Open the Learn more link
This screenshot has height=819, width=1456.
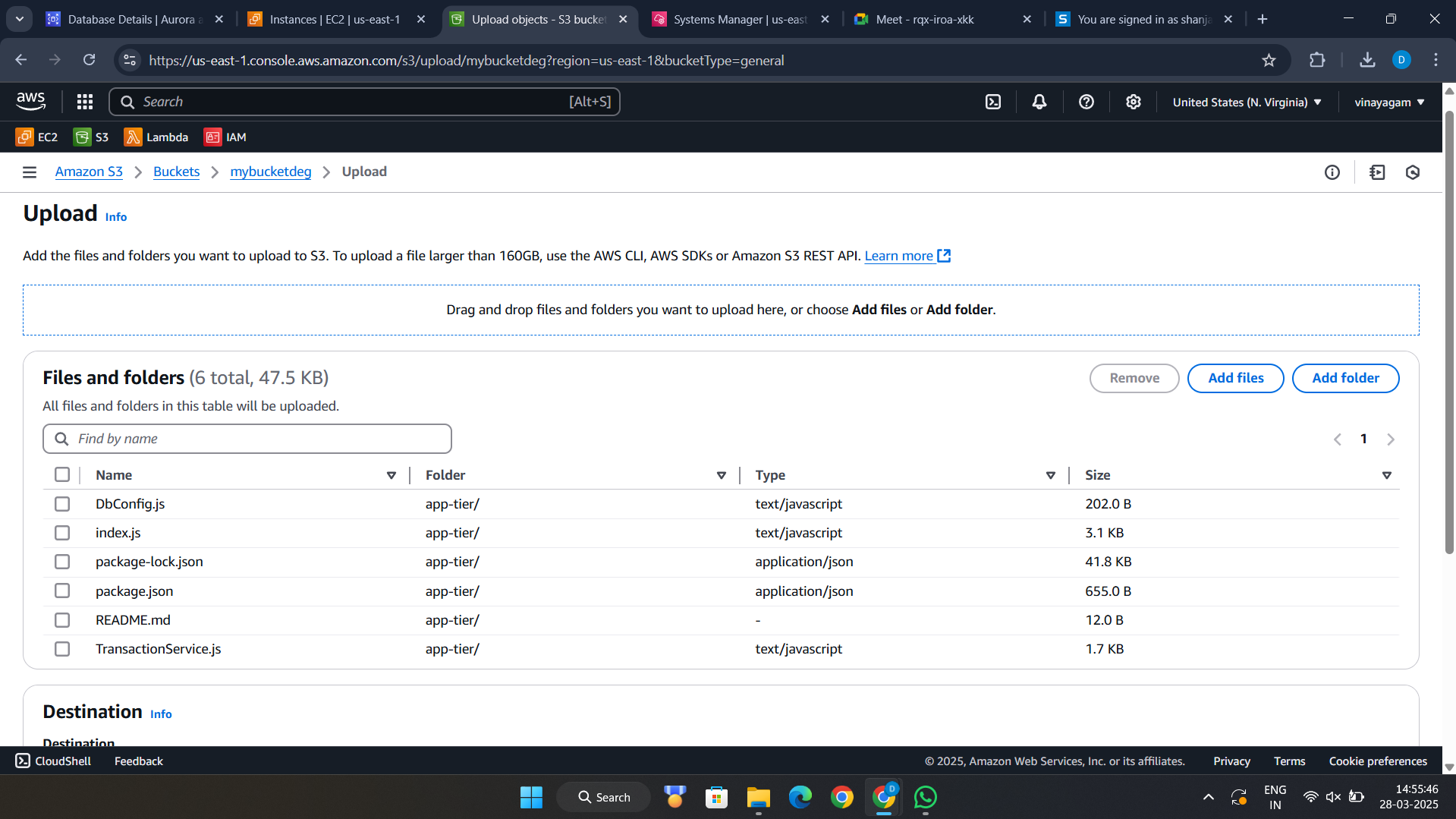pos(907,256)
